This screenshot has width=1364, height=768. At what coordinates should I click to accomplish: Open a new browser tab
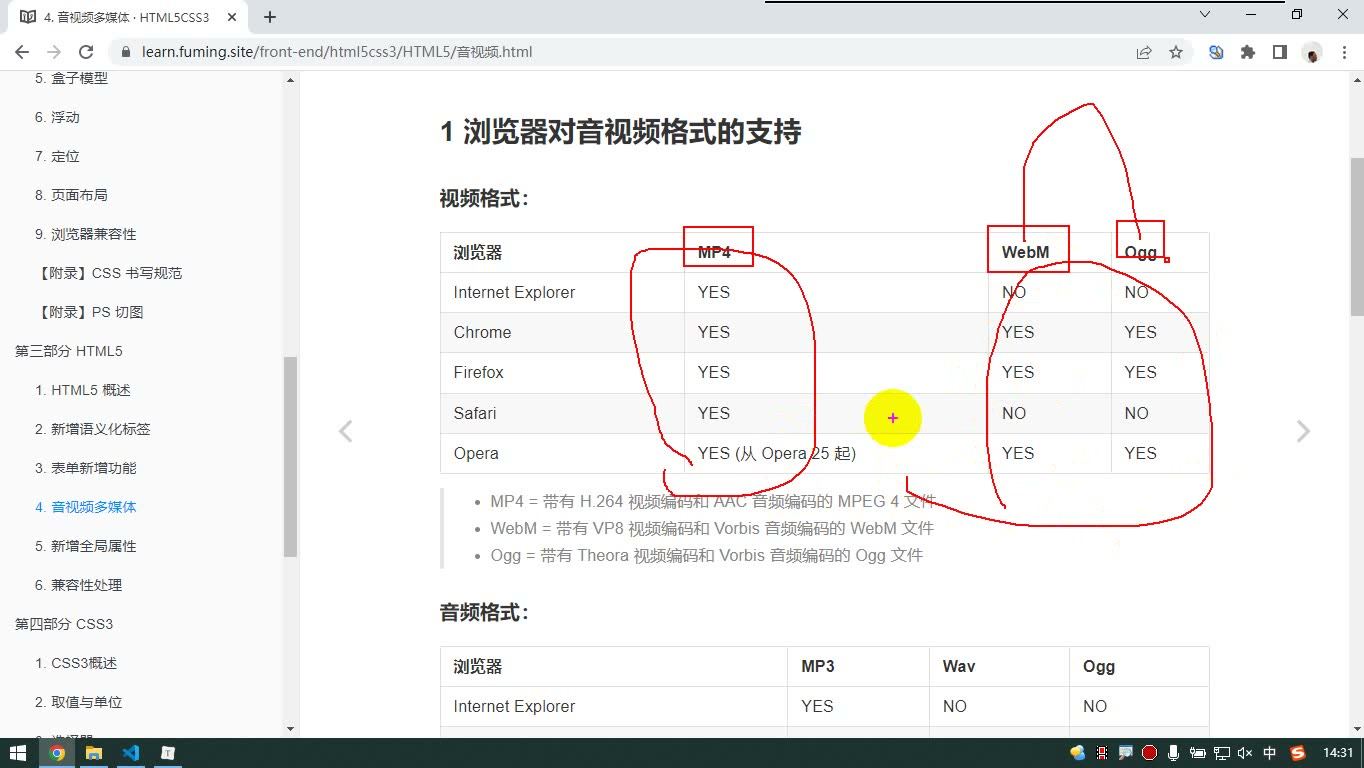pyautogui.click(x=270, y=16)
